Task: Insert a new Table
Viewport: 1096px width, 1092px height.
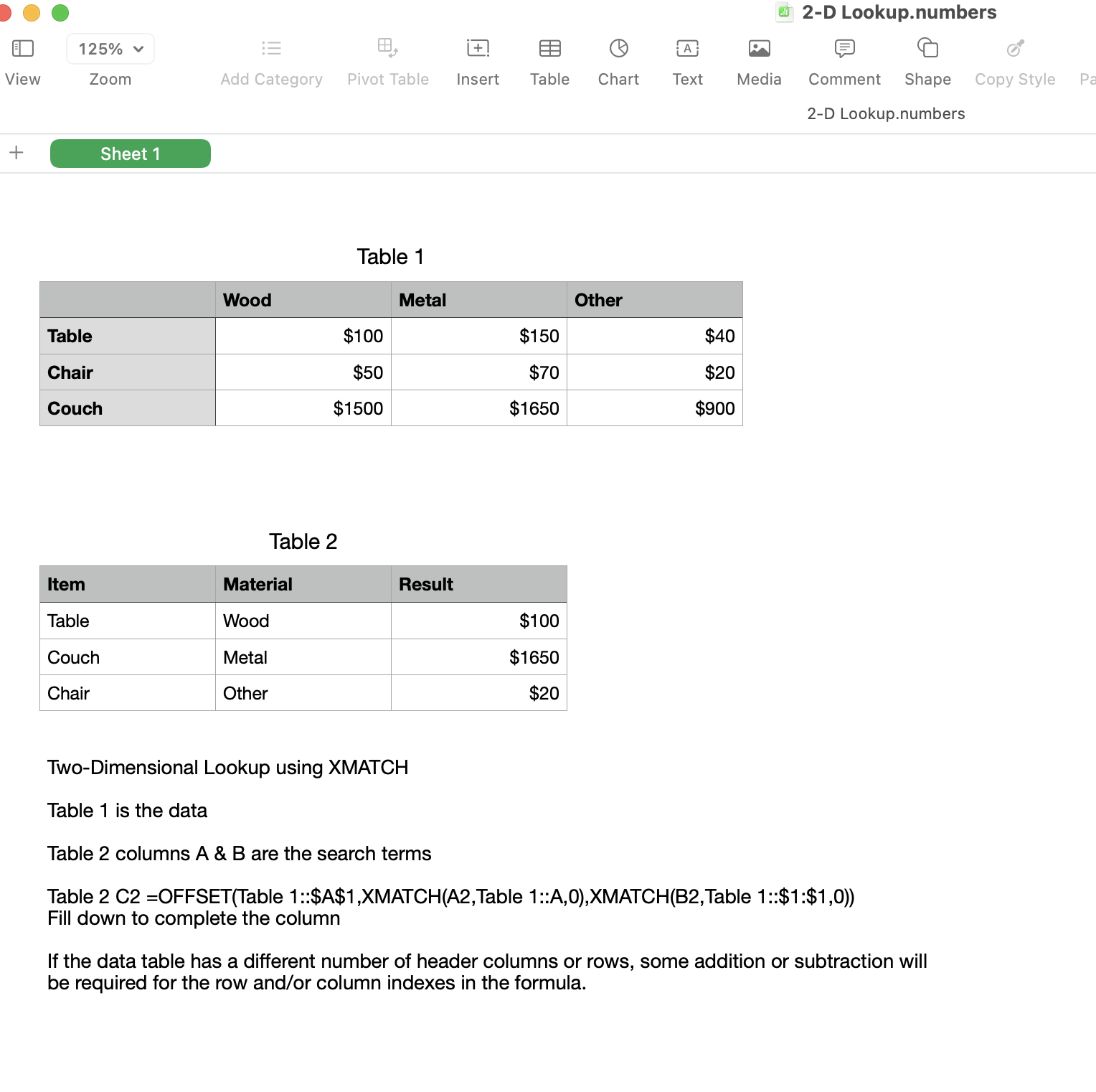Action: tap(549, 61)
